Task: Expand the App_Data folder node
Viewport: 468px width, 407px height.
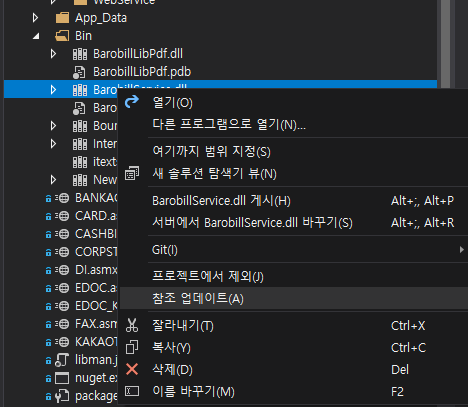Action: 35,18
